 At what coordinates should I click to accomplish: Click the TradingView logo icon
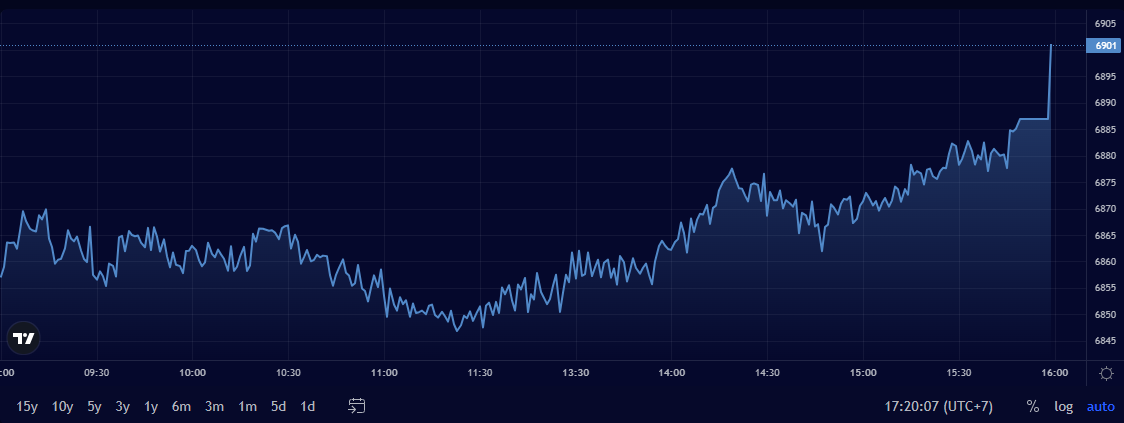coord(23,338)
